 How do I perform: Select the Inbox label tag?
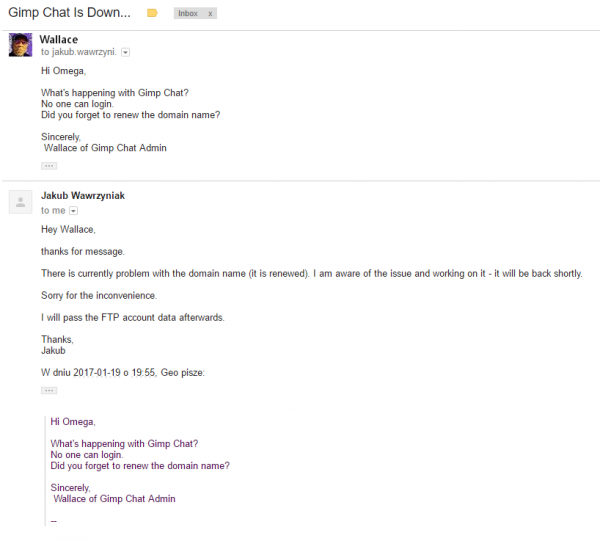pyautogui.click(x=188, y=13)
